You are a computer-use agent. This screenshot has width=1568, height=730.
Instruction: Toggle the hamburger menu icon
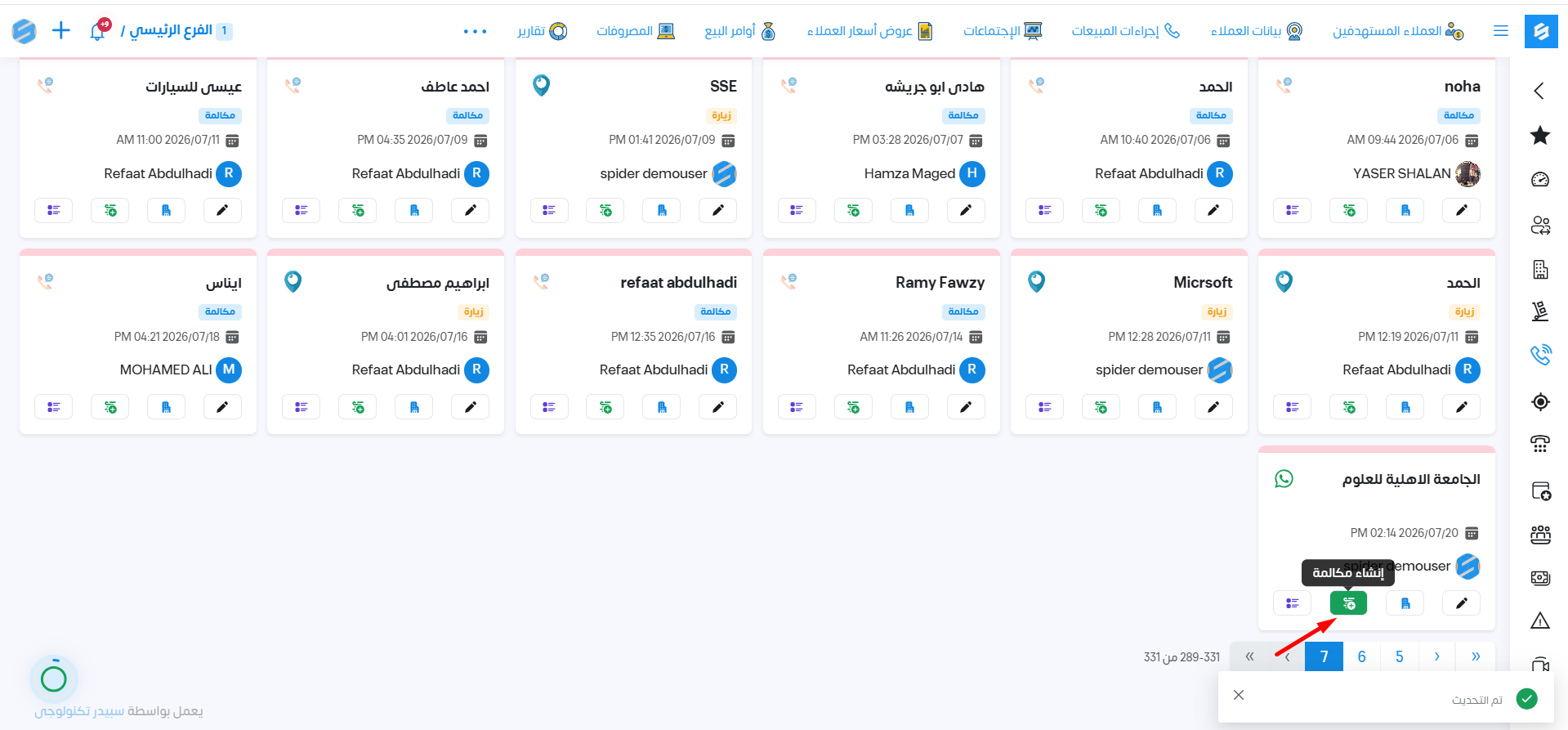tap(1501, 31)
